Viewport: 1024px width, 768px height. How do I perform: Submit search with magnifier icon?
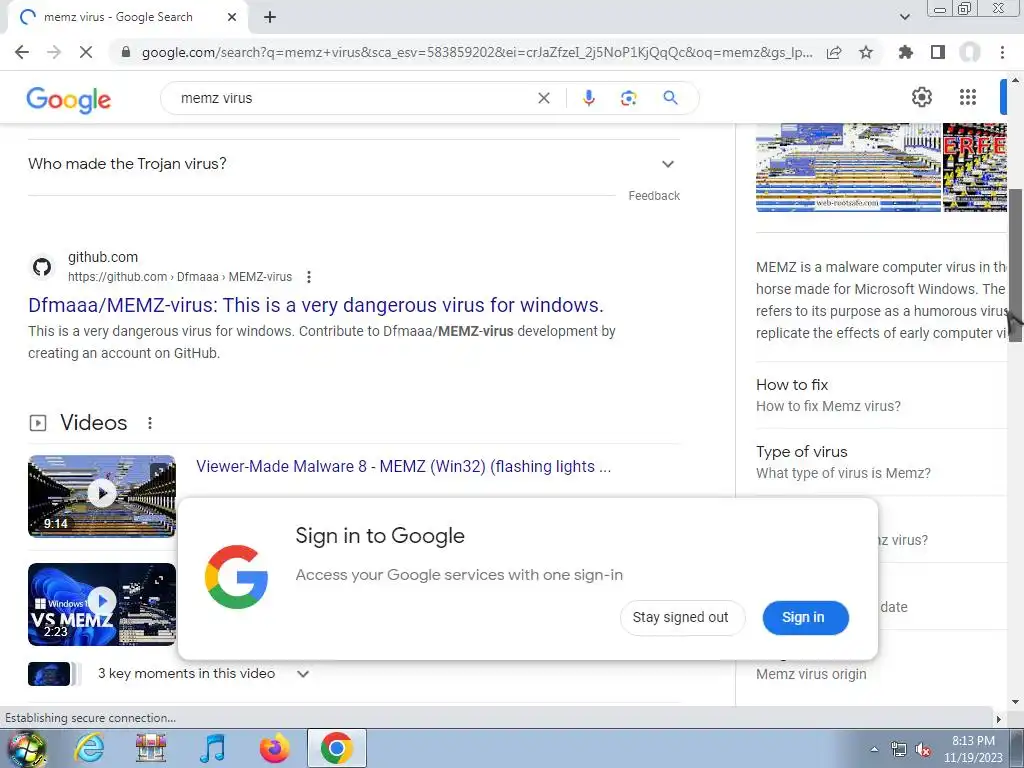(670, 98)
